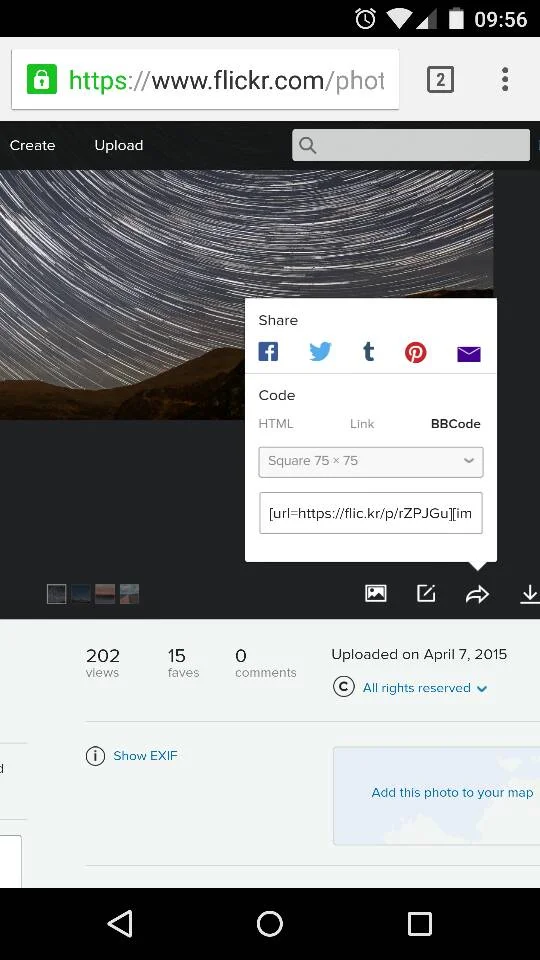
Task: Switch to the HTML code tab
Action: [x=276, y=424]
